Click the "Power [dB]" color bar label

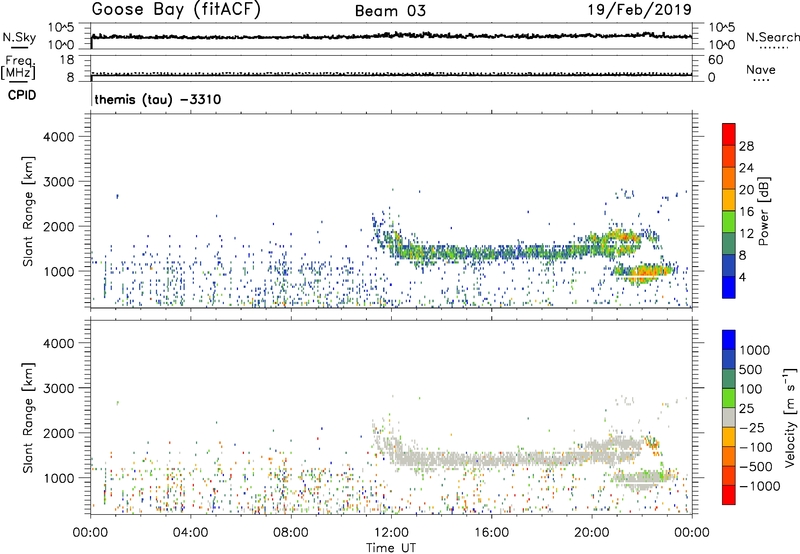click(763, 211)
